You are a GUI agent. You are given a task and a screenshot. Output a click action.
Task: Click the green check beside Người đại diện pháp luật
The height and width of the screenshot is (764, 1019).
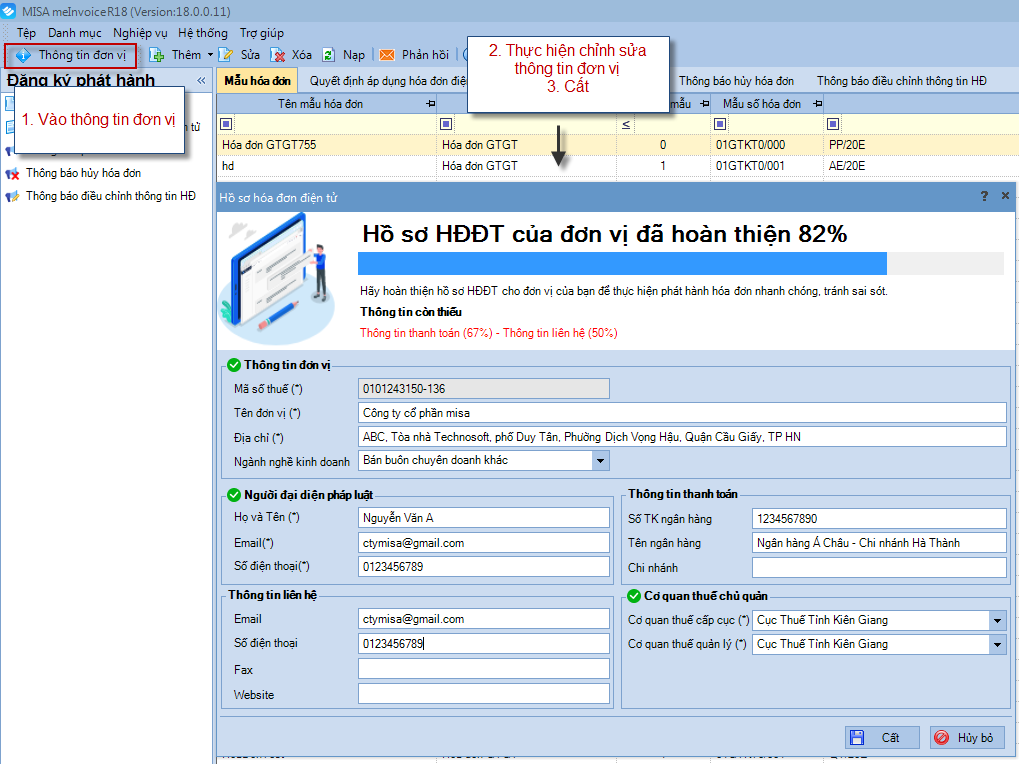click(234, 495)
